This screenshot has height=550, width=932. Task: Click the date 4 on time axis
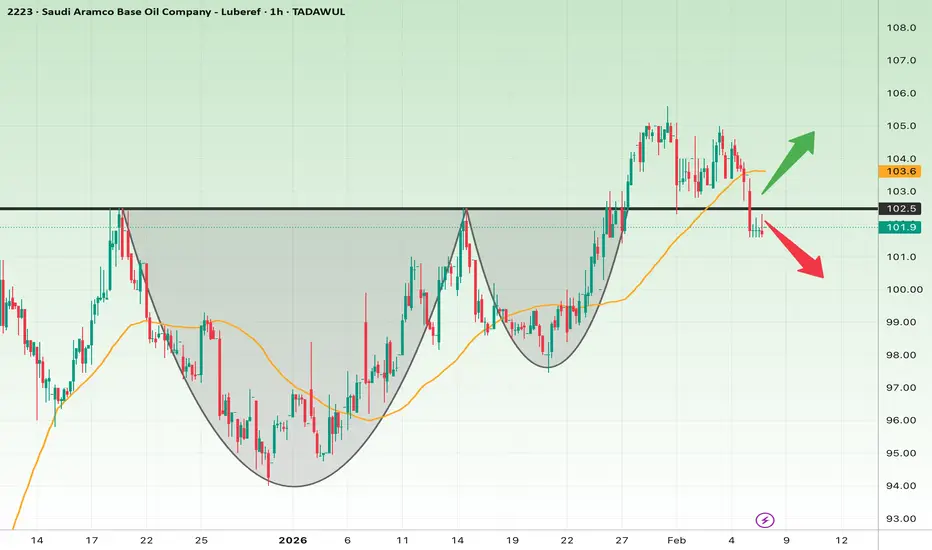(732, 540)
